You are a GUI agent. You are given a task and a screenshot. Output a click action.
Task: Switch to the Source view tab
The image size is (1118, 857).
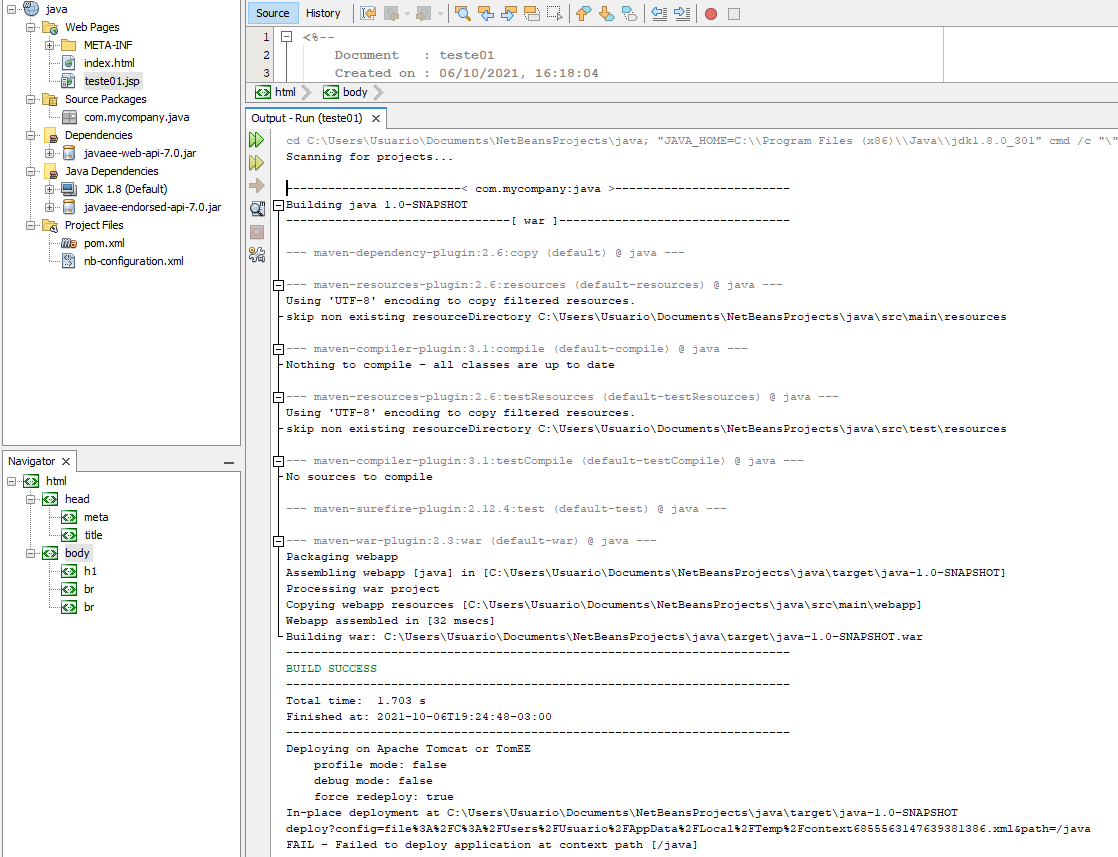[x=272, y=13]
